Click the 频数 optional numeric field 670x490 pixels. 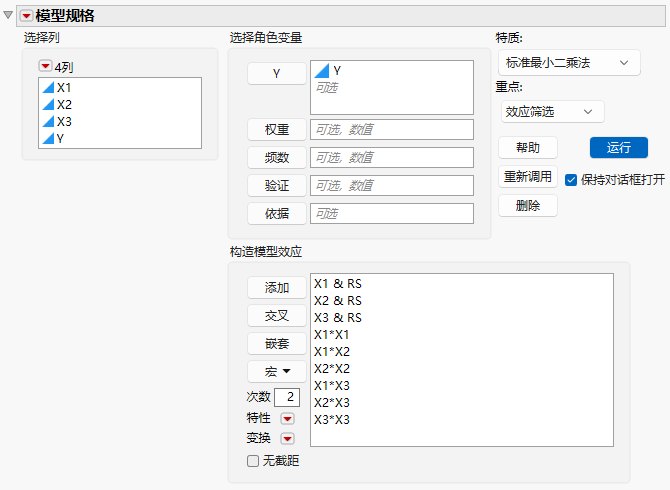click(392, 158)
